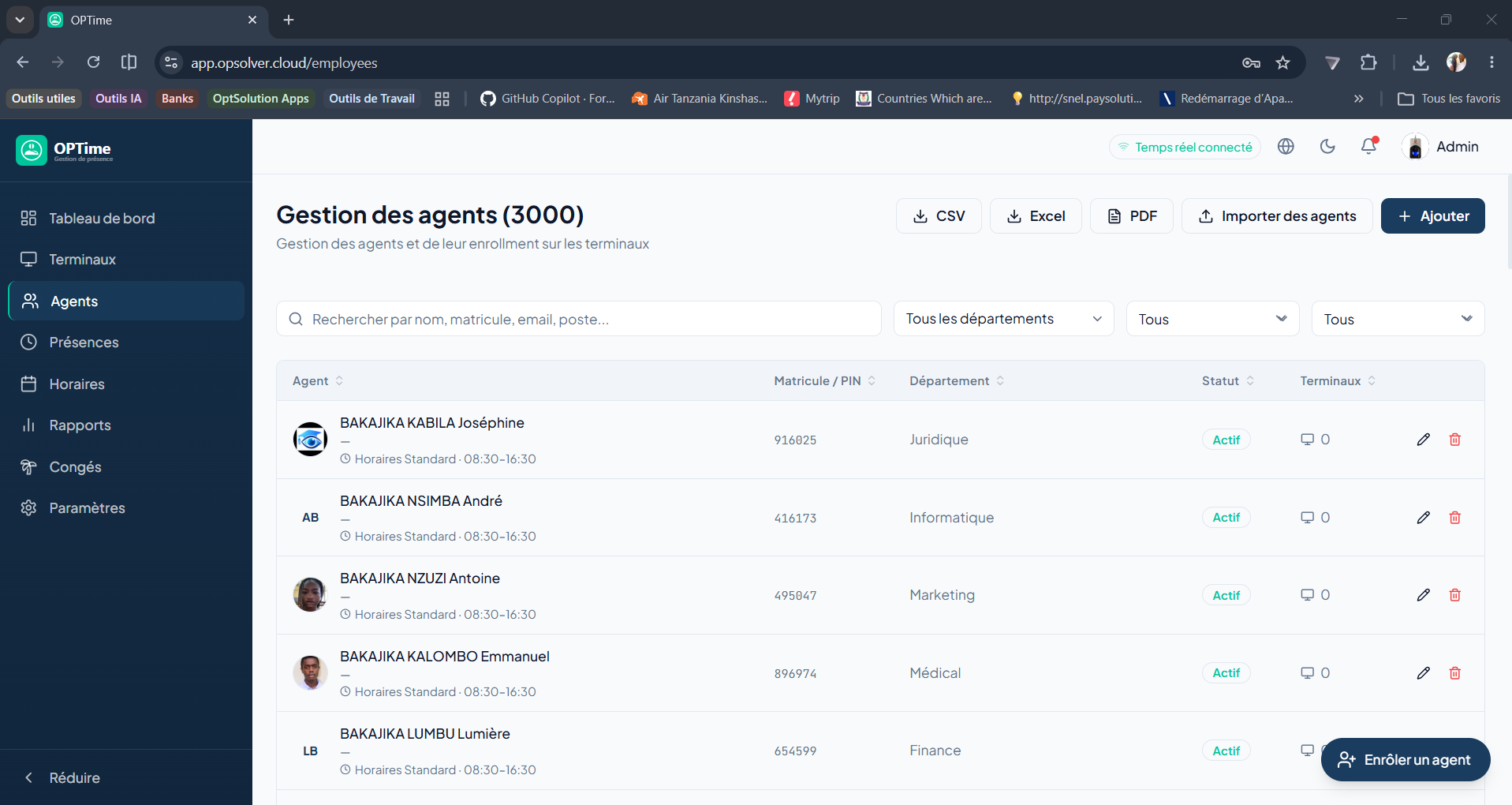
Task: Click Ajouter to add agent
Action: coord(1433,216)
